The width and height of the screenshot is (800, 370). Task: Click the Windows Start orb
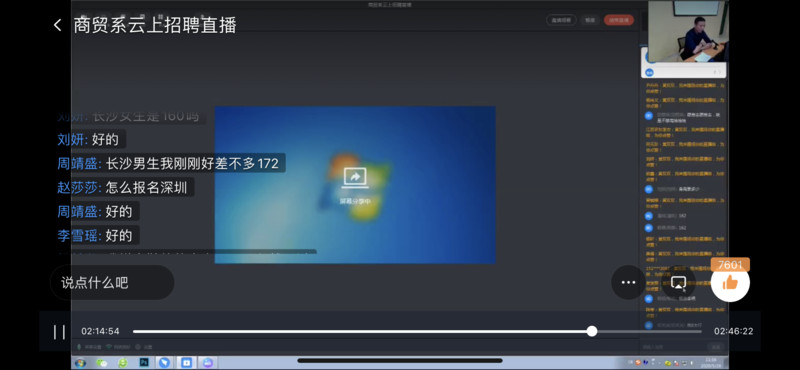pos(80,363)
